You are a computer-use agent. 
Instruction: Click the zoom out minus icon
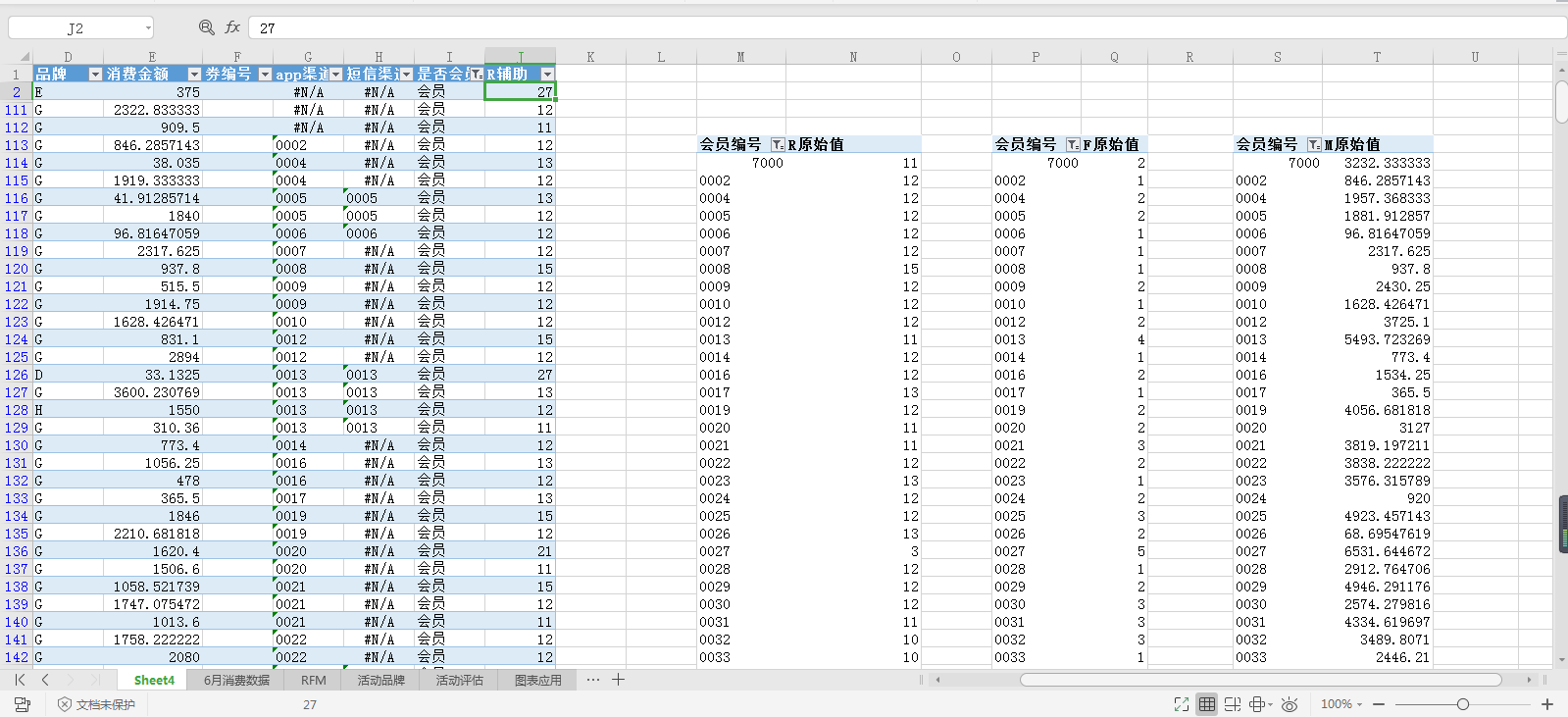[x=1379, y=704]
